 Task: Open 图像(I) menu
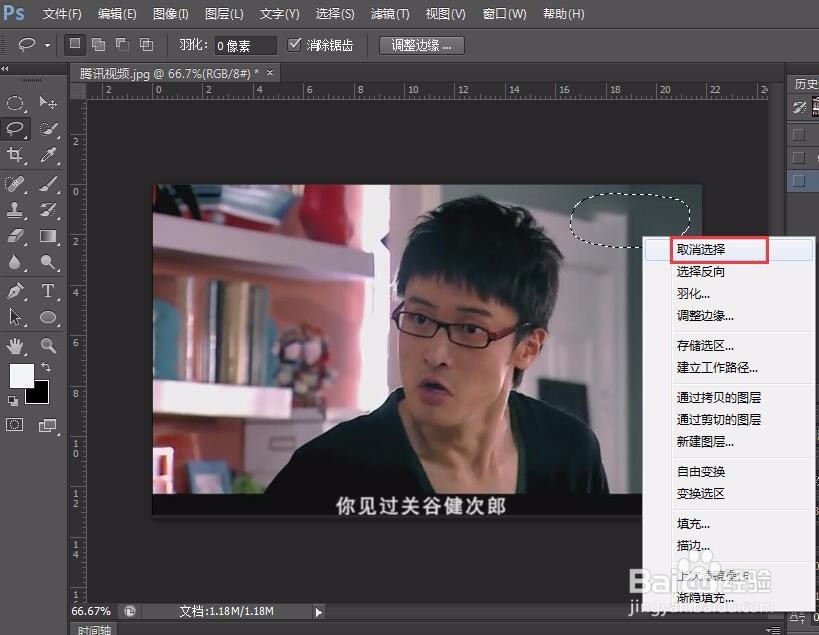click(x=171, y=14)
